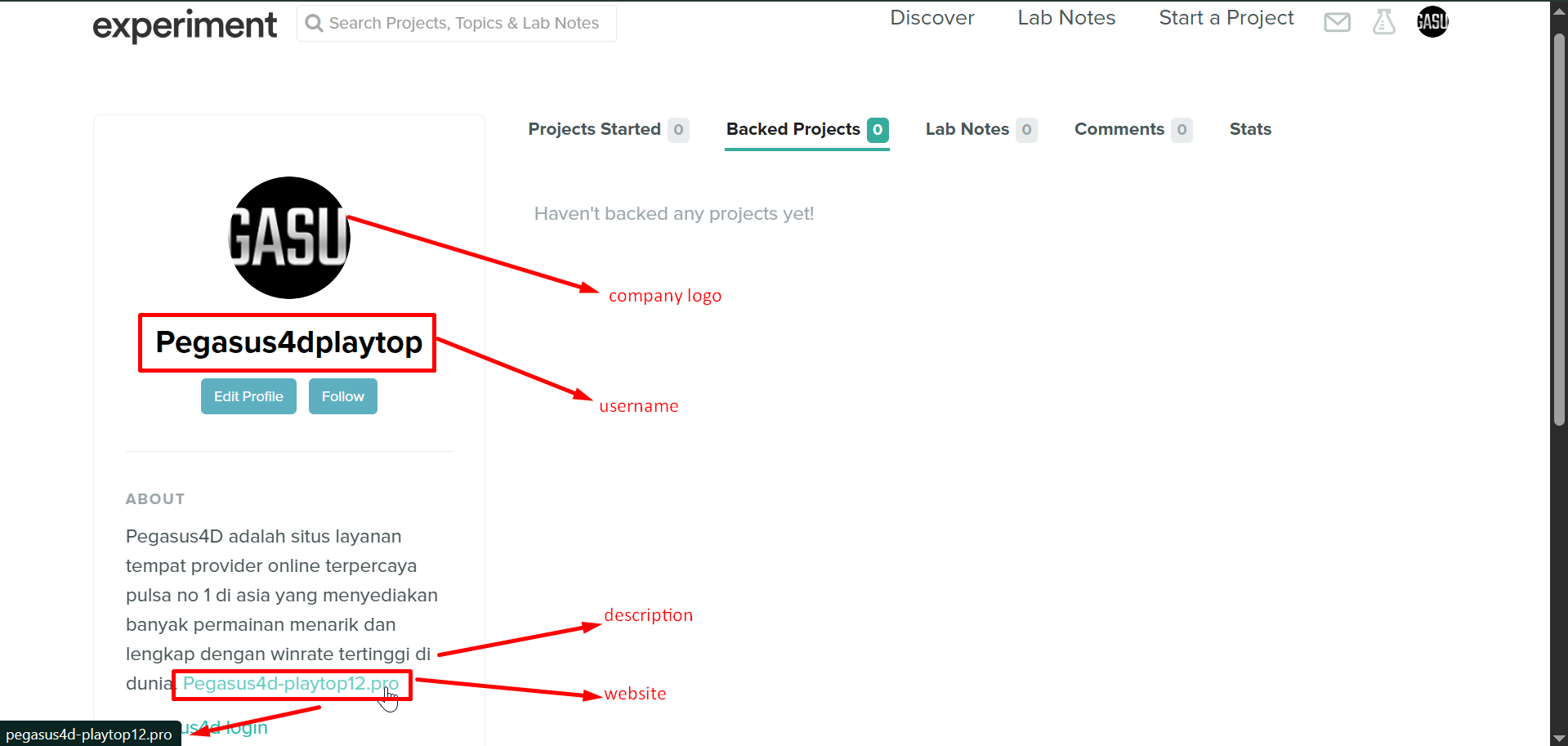The image size is (1568, 746).
Task: Follow Pegasus4dplaytop
Action: click(x=342, y=395)
